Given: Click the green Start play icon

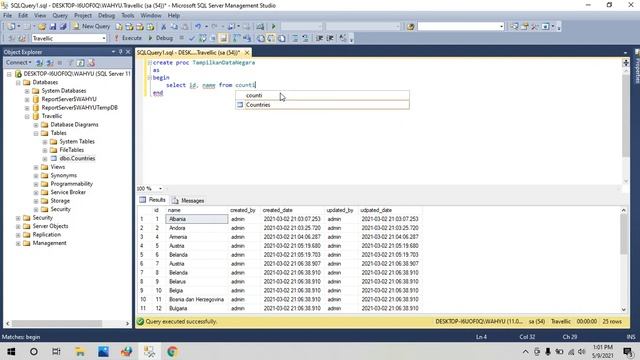Looking at the screenshot, I should pyautogui.click(x=273, y=27).
